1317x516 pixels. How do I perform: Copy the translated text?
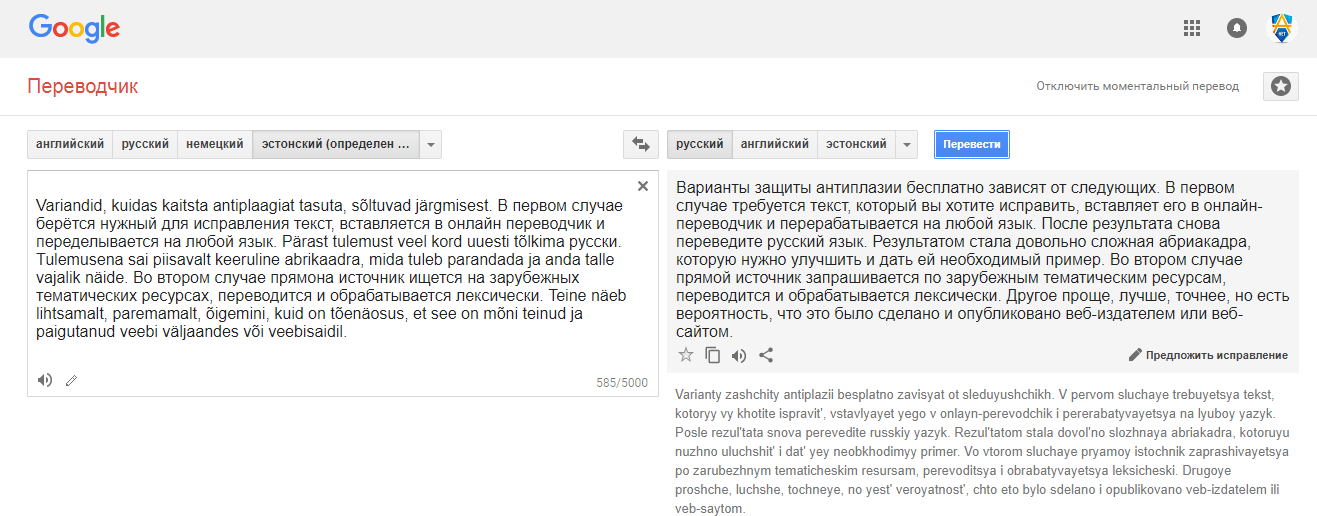coord(713,354)
